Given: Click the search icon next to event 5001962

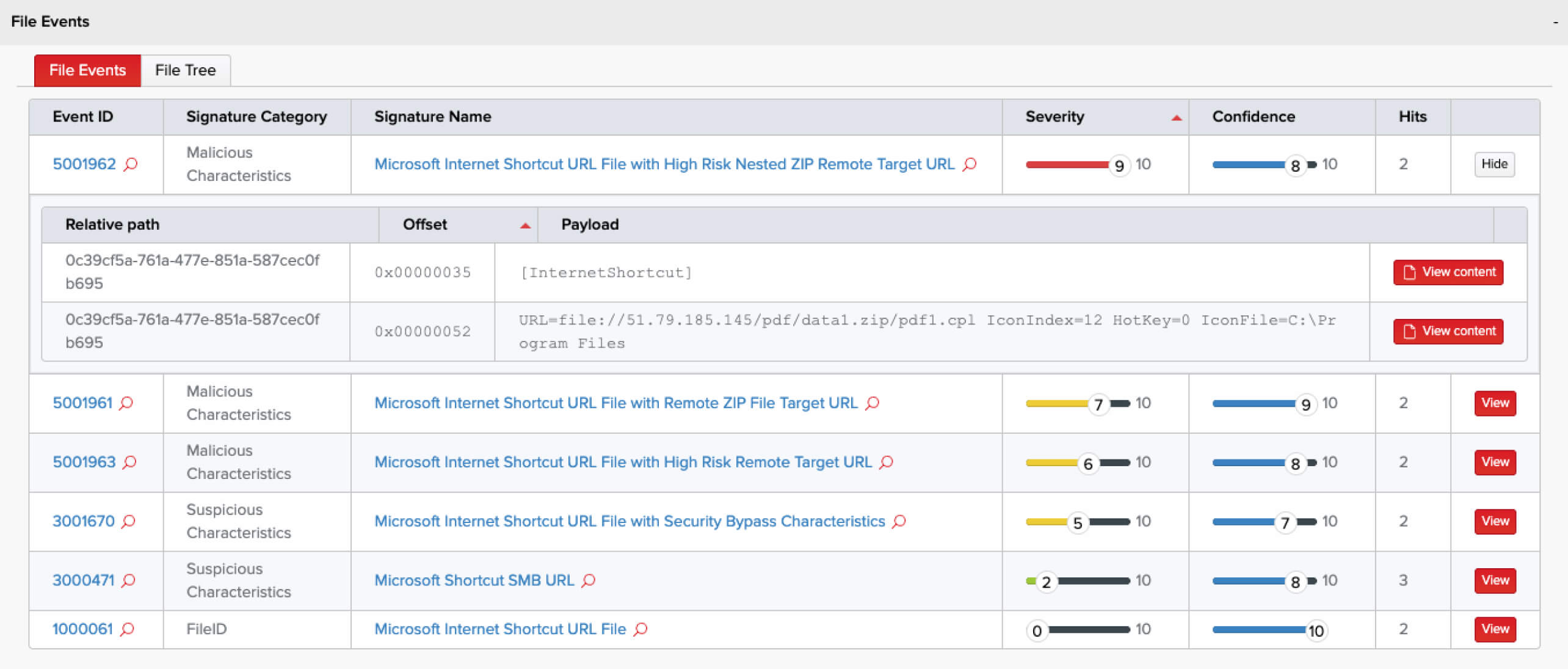Looking at the screenshot, I should tap(130, 164).
